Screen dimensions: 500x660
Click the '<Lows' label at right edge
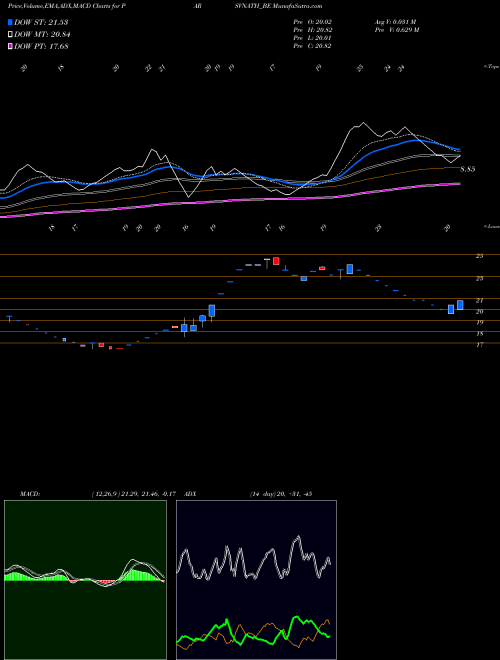(x=491, y=226)
